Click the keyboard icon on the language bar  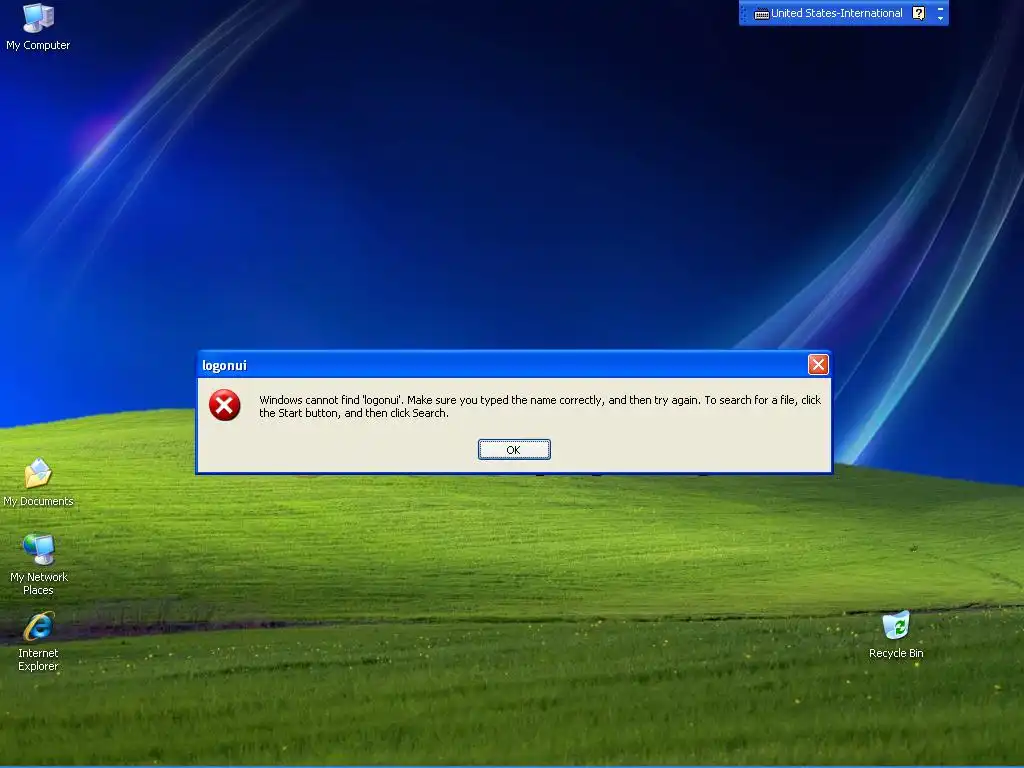[761, 14]
